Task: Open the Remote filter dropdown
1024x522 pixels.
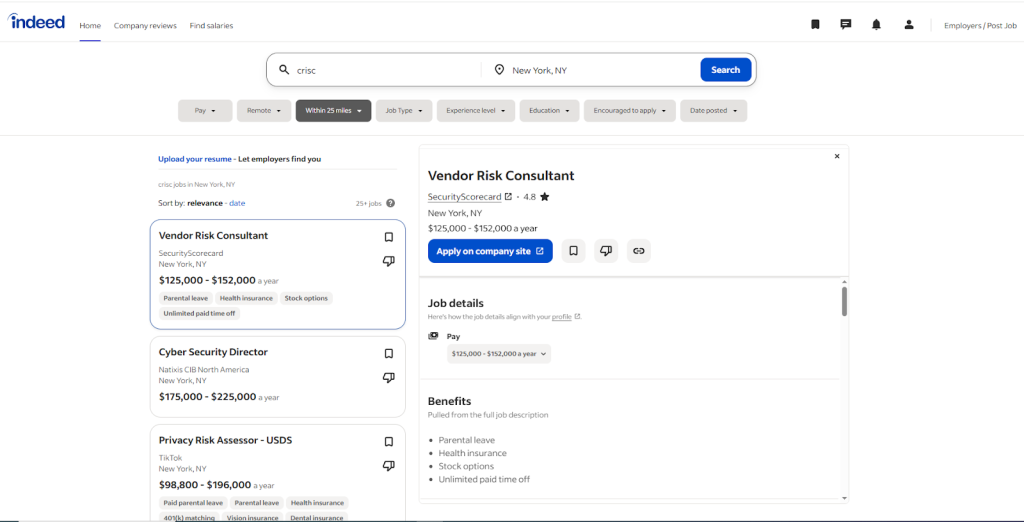Action: 264,110
